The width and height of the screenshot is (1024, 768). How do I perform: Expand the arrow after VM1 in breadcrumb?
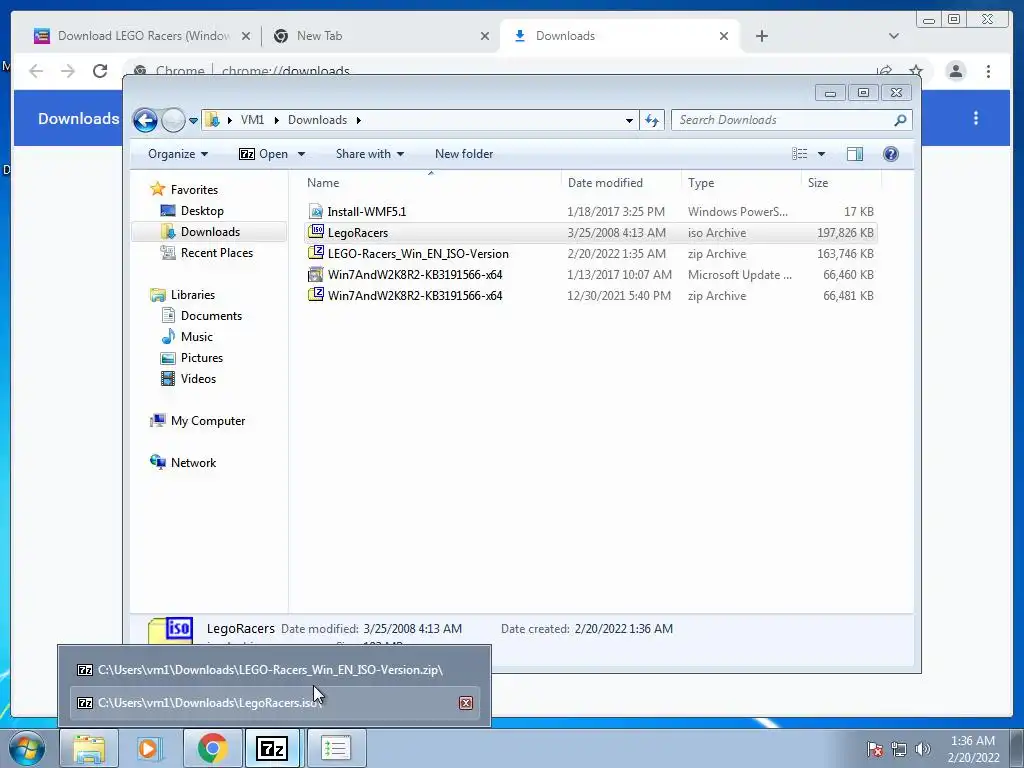[x=276, y=120]
